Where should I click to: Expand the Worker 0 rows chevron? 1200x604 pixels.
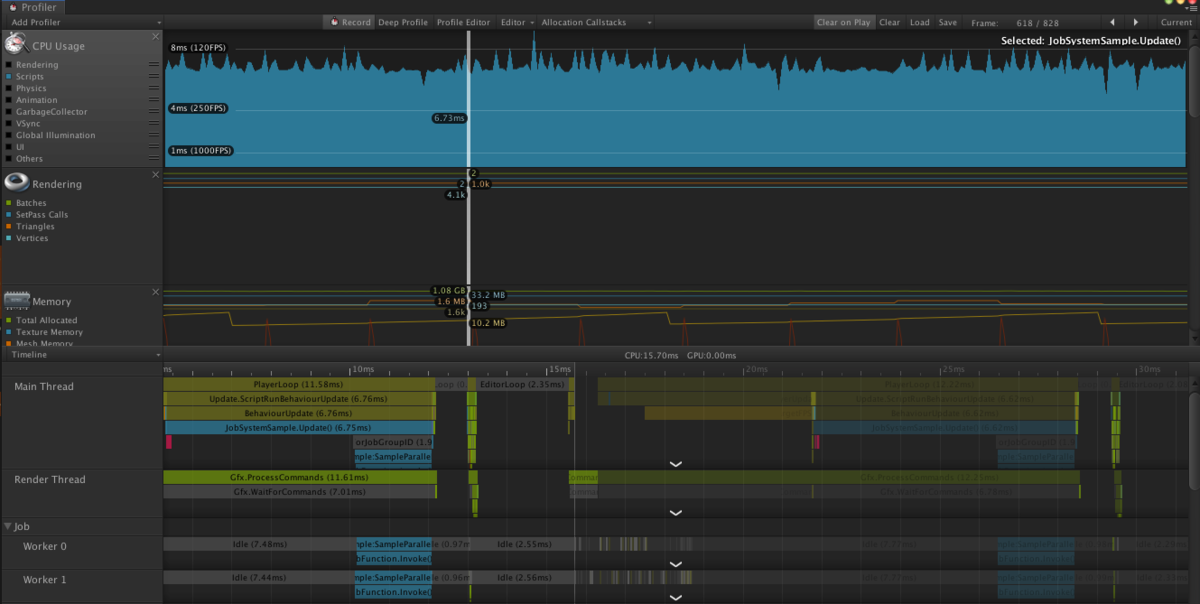click(676, 564)
